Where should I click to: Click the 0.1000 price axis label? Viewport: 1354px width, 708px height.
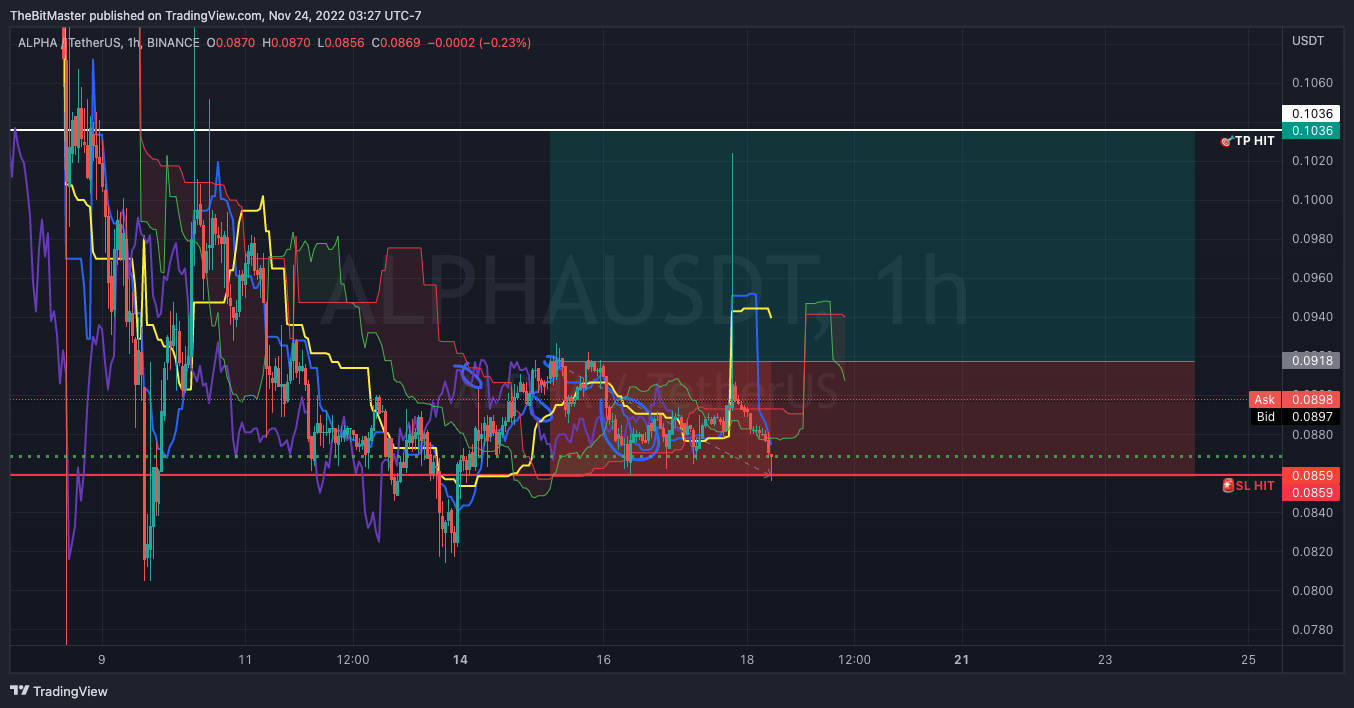pyautogui.click(x=1311, y=200)
